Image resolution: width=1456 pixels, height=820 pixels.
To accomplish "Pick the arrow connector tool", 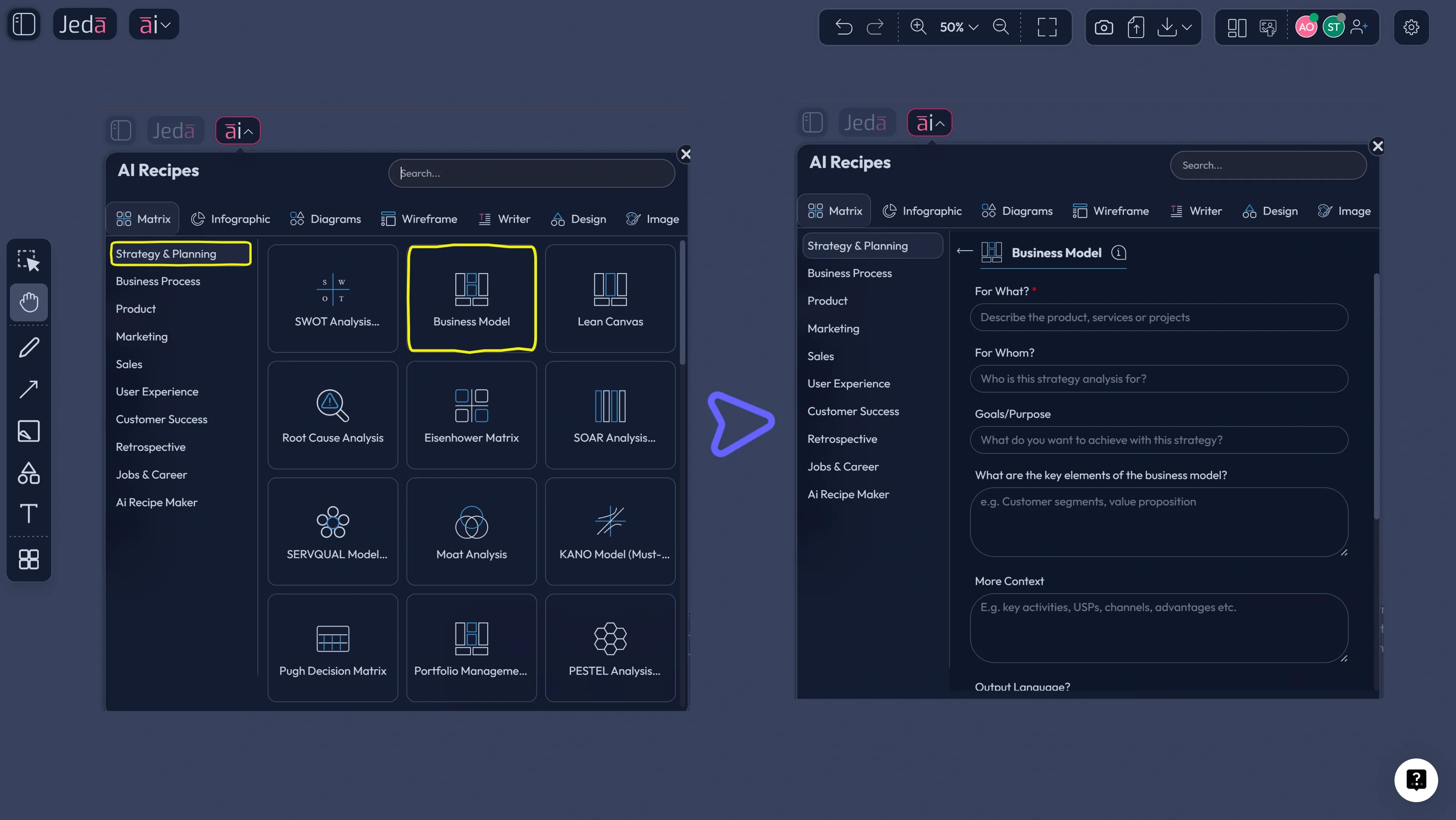I will (29, 389).
